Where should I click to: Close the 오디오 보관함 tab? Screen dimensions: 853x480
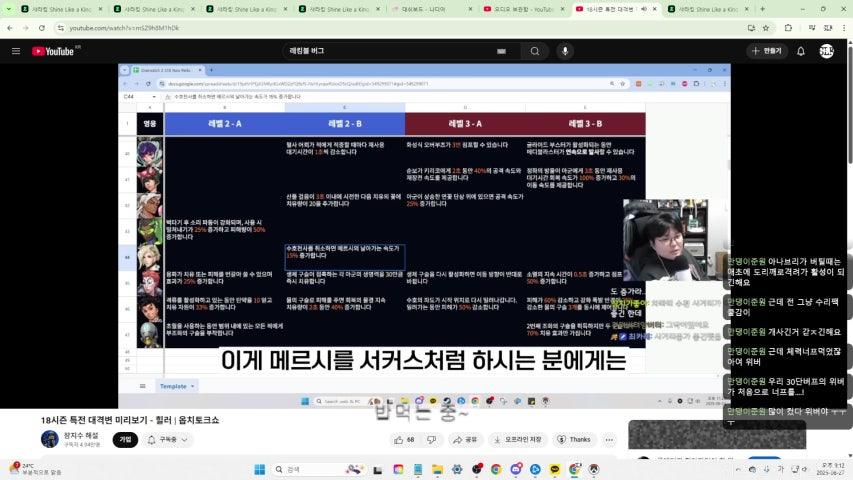562,9
